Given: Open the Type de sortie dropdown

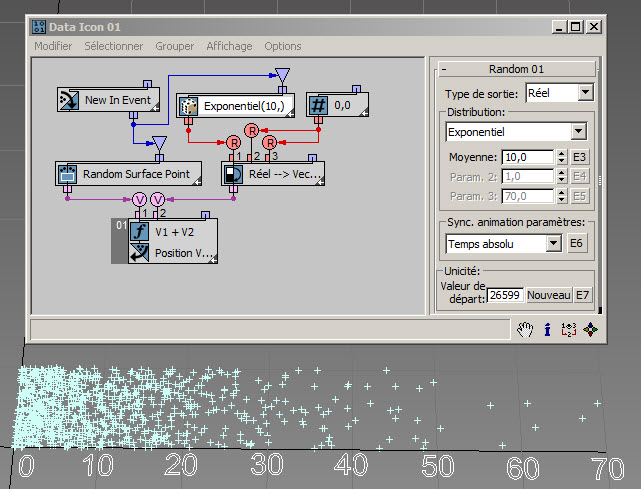Looking at the screenshot, I should click(x=585, y=92).
